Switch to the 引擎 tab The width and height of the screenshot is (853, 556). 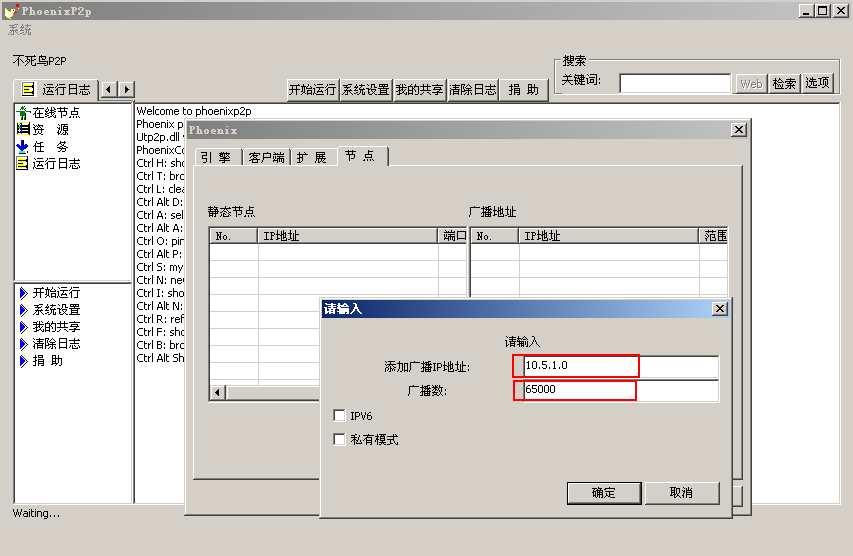pyautogui.click(x=217, y=157)
